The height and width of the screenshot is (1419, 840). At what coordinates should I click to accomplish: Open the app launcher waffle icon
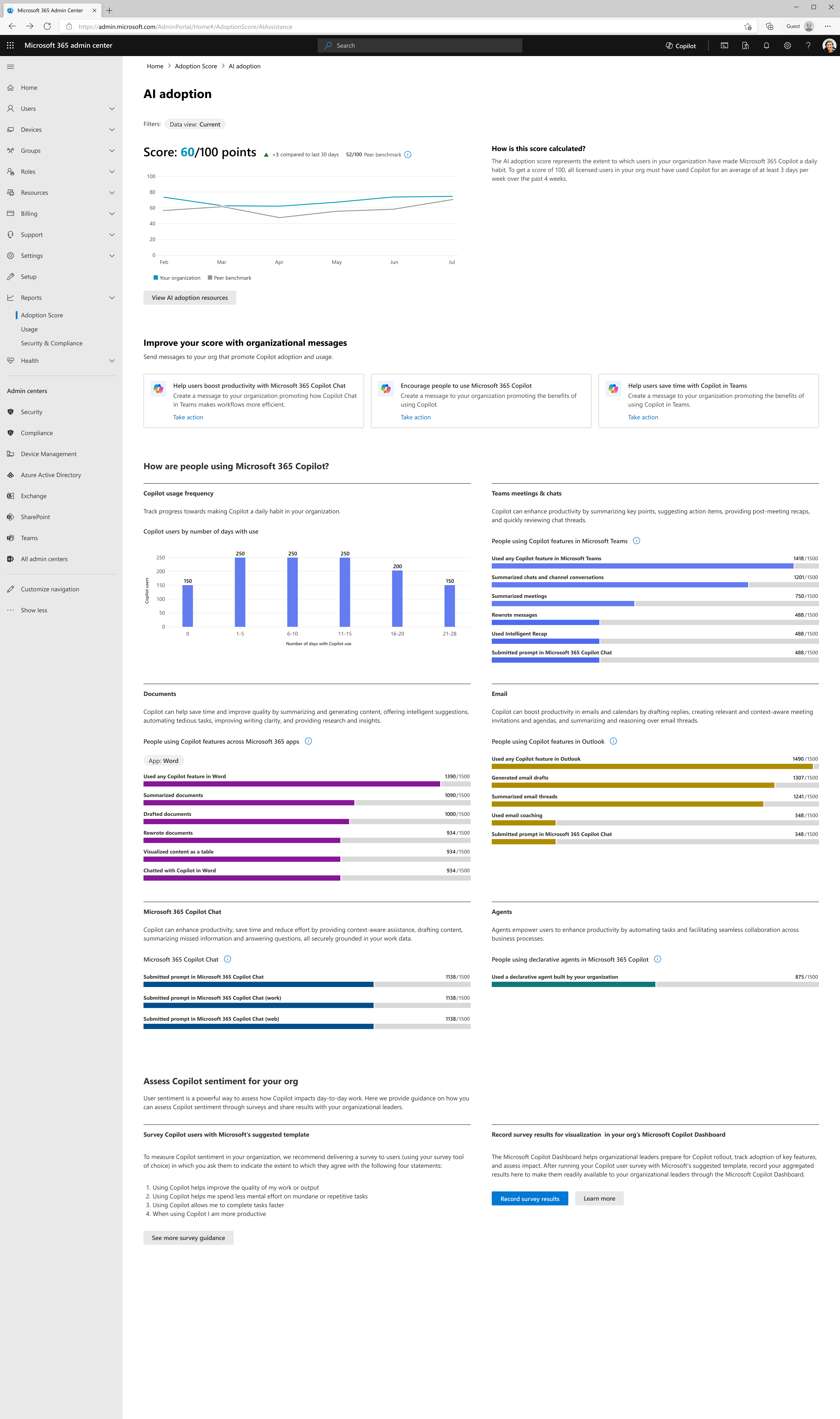point(10,45)
